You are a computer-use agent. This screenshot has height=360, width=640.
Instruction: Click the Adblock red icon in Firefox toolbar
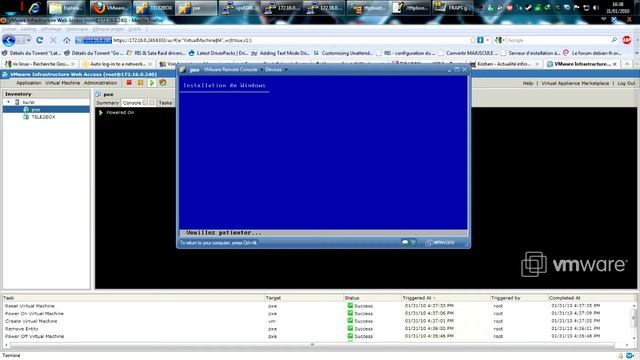pos(627,40)
